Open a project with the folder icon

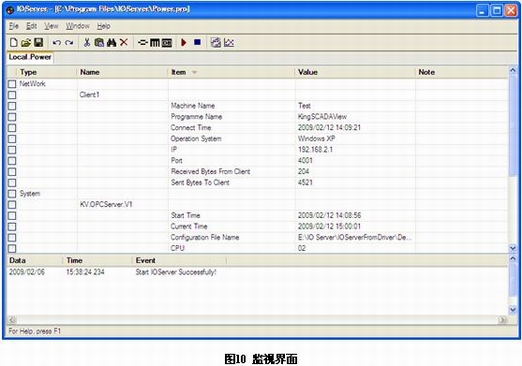click(x=26, y=43)
